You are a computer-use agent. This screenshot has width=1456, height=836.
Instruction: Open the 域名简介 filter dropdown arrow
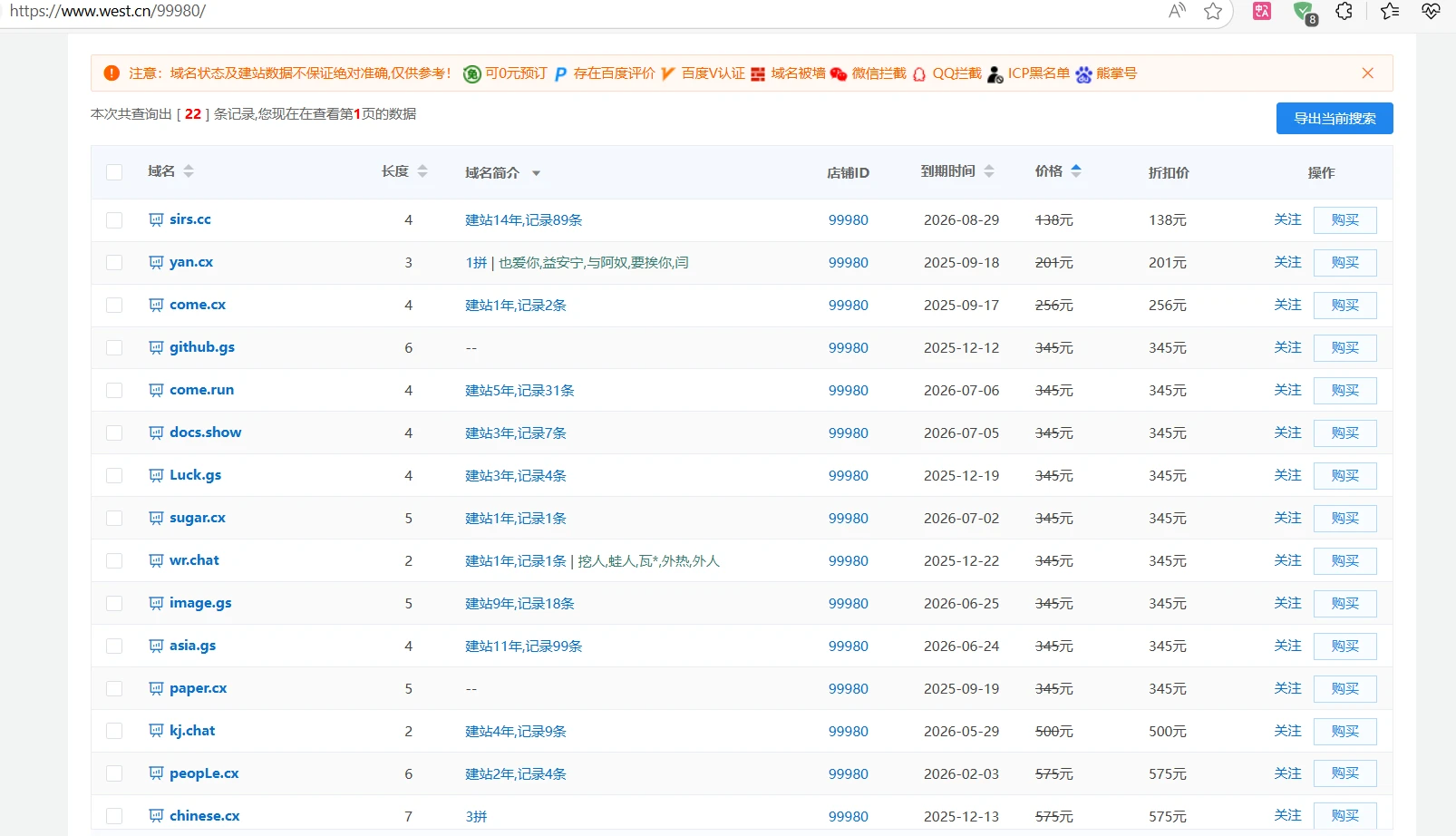coord(536,172)
